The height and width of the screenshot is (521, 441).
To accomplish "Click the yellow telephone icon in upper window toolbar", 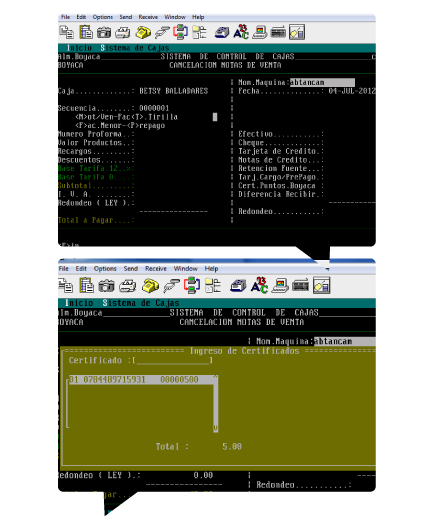I will click(143, 32).
